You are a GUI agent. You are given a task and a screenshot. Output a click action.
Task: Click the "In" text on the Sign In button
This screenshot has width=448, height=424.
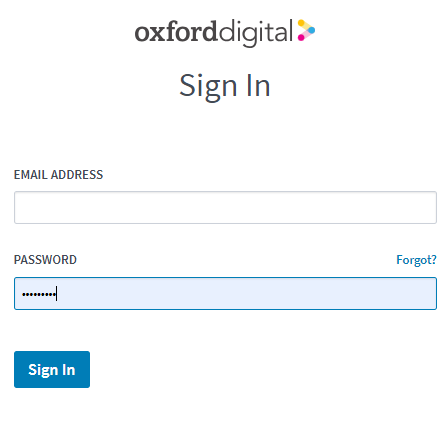coord(69,369)
